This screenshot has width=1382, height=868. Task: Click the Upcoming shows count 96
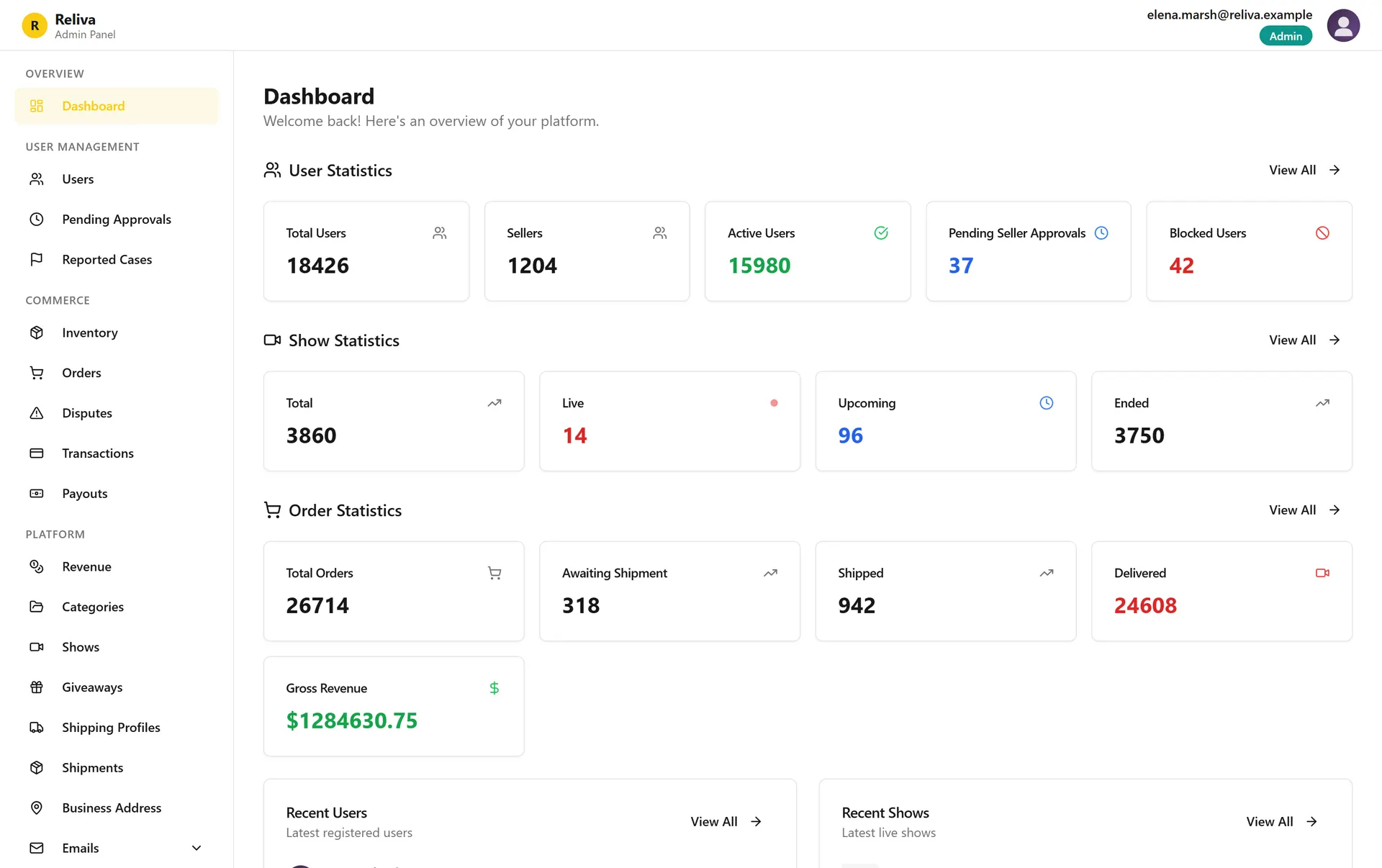coord(850,435)
